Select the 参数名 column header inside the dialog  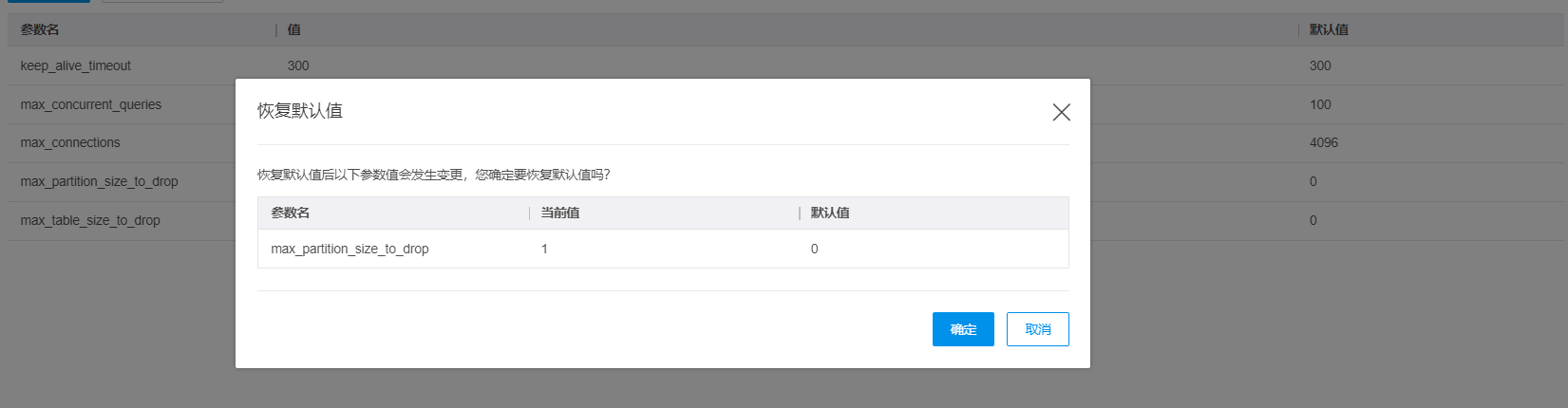[x=291, y=213]
